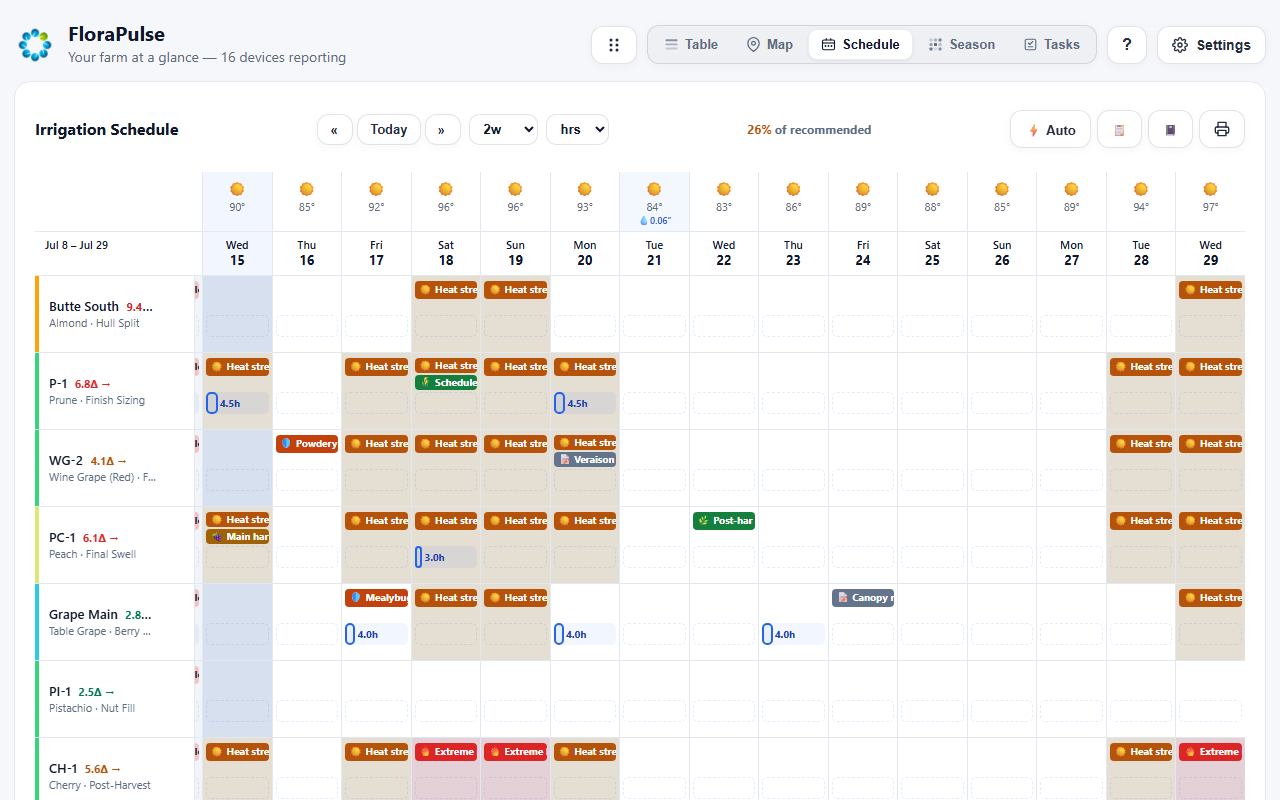
Task: Open the 2w range dropdown
Action: pyautogui.click(x=503, y=130)
